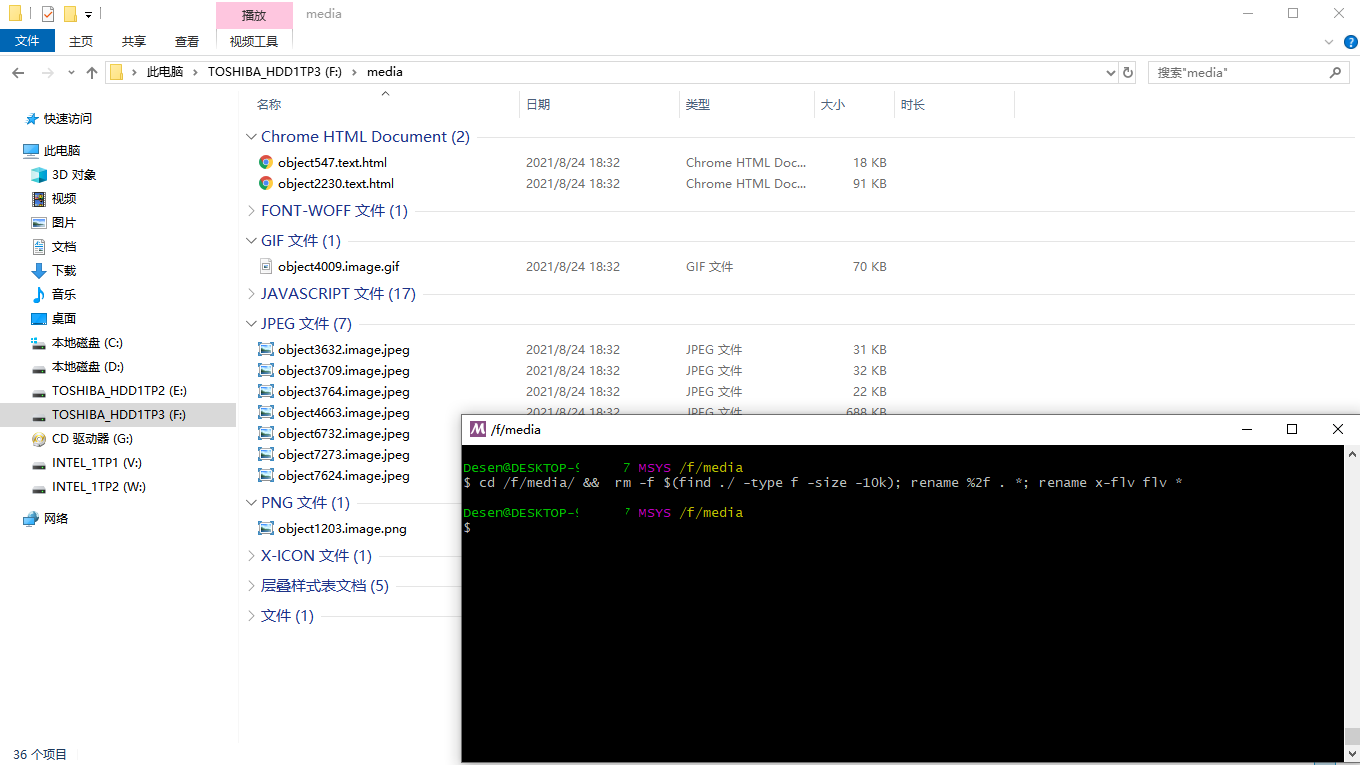The image size is (1360, 765).
Task: Collapse GIF 文件 group
Action: 251,240
